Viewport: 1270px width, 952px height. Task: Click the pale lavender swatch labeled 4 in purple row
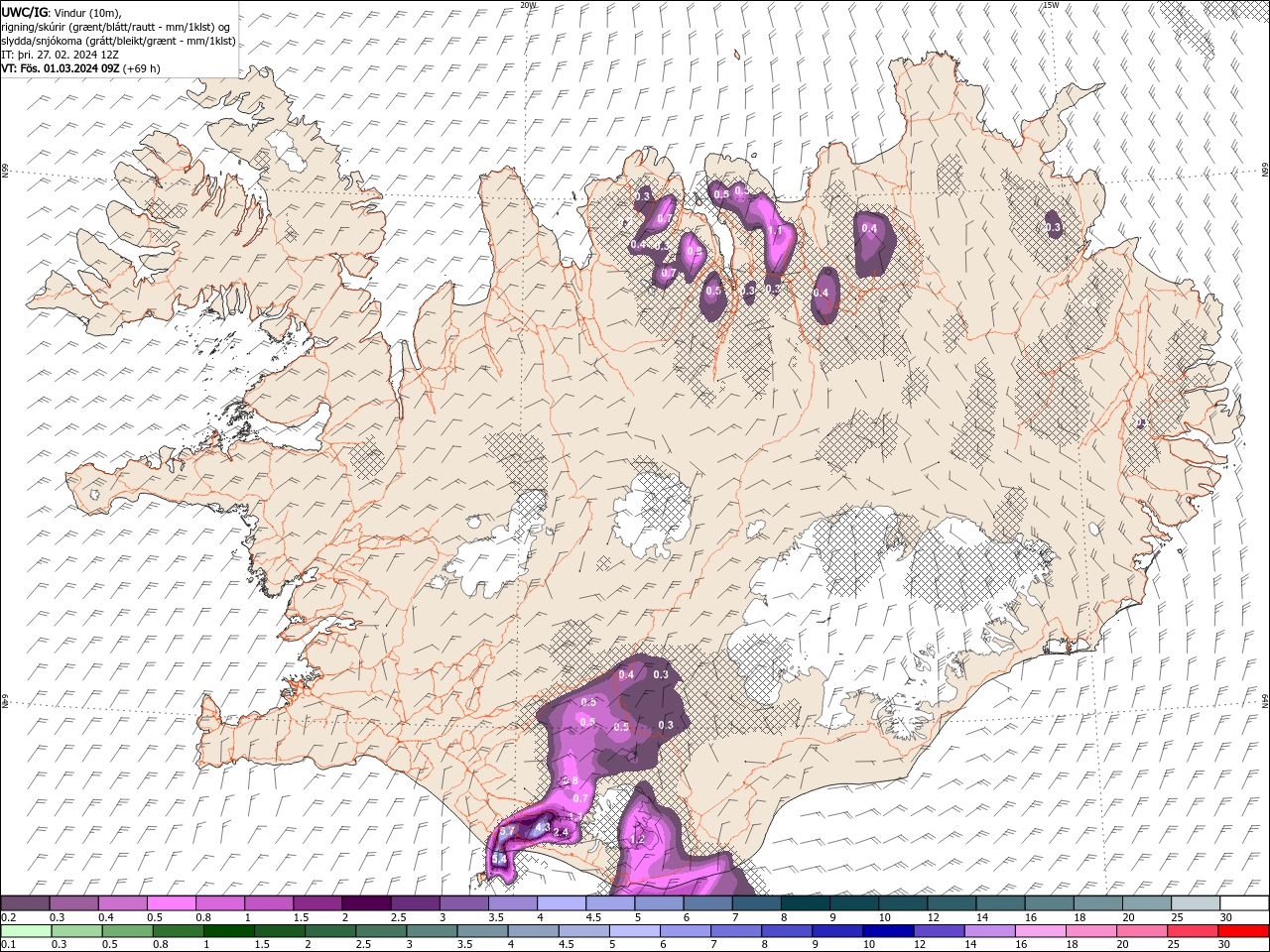[x=561, y=903]
